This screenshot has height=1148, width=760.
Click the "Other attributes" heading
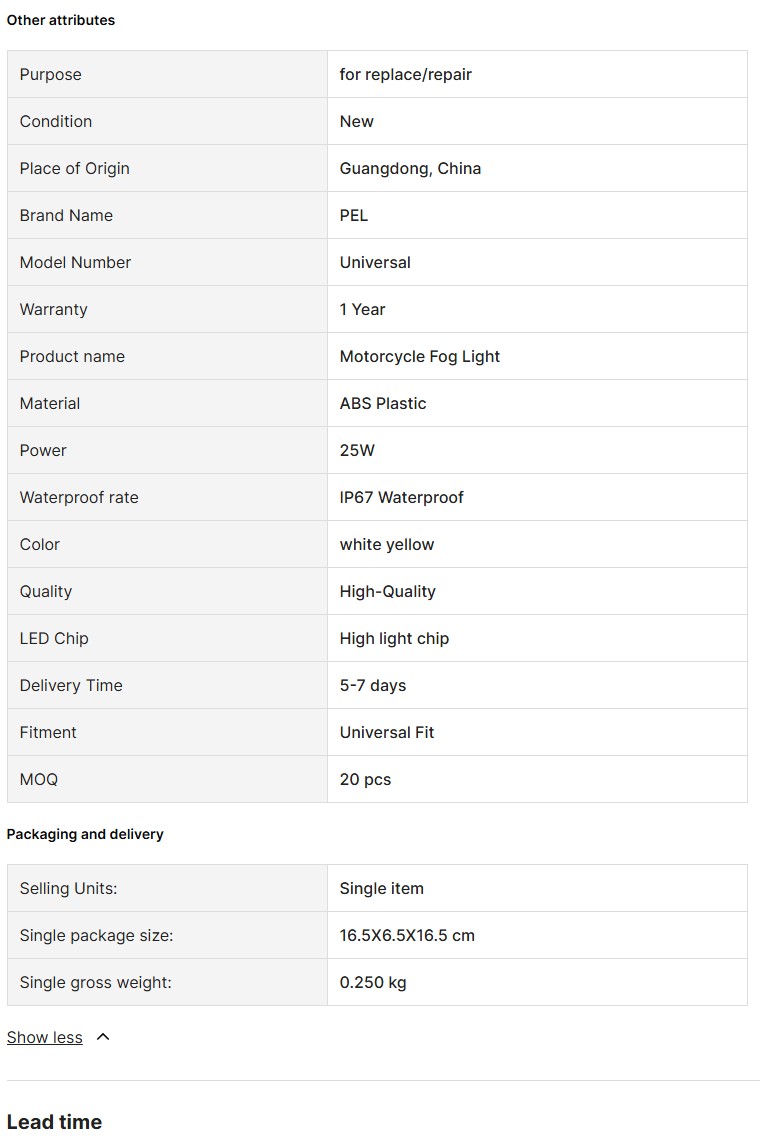click(61, 20)
